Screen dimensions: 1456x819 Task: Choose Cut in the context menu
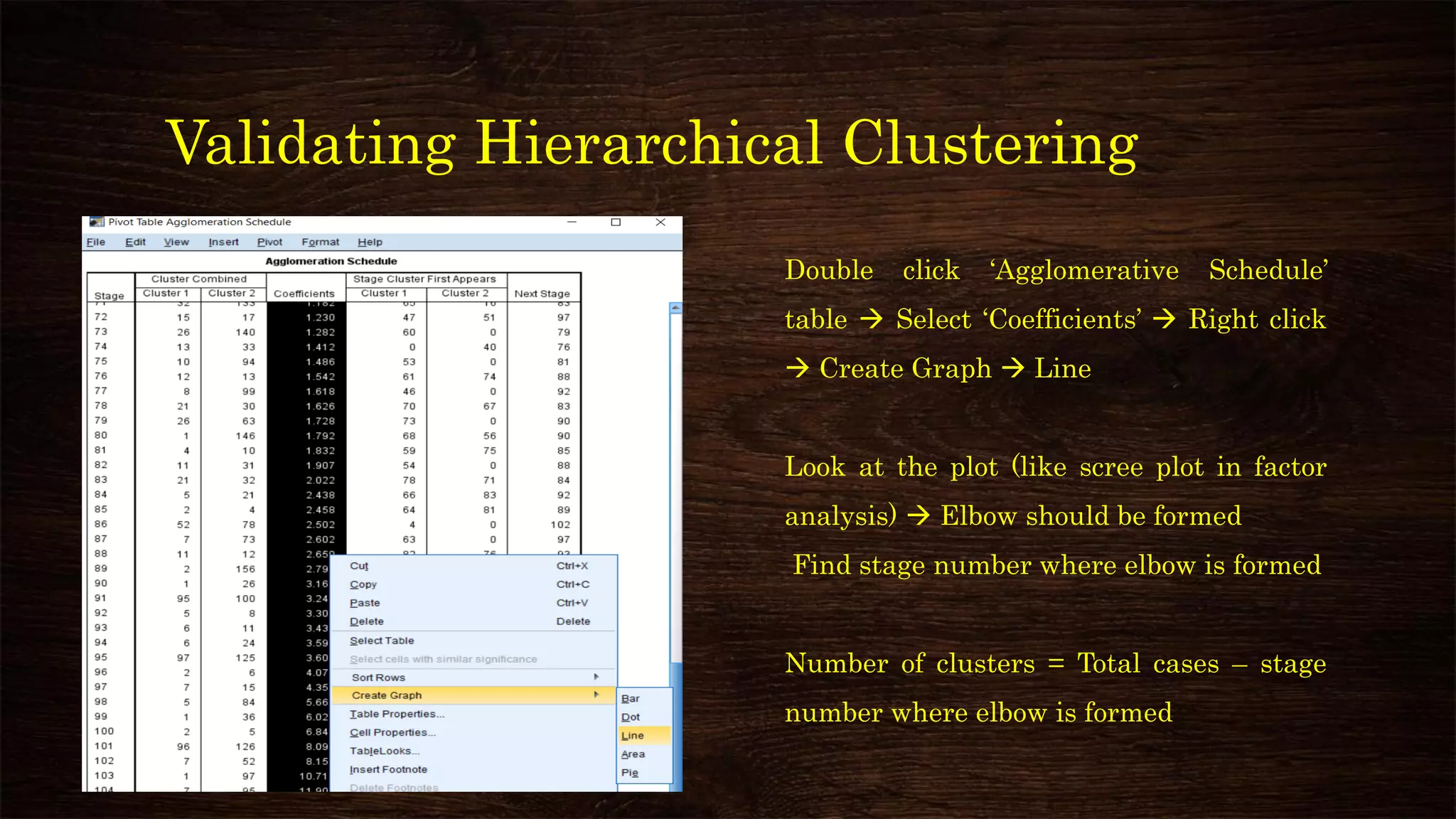coord(474,566)
